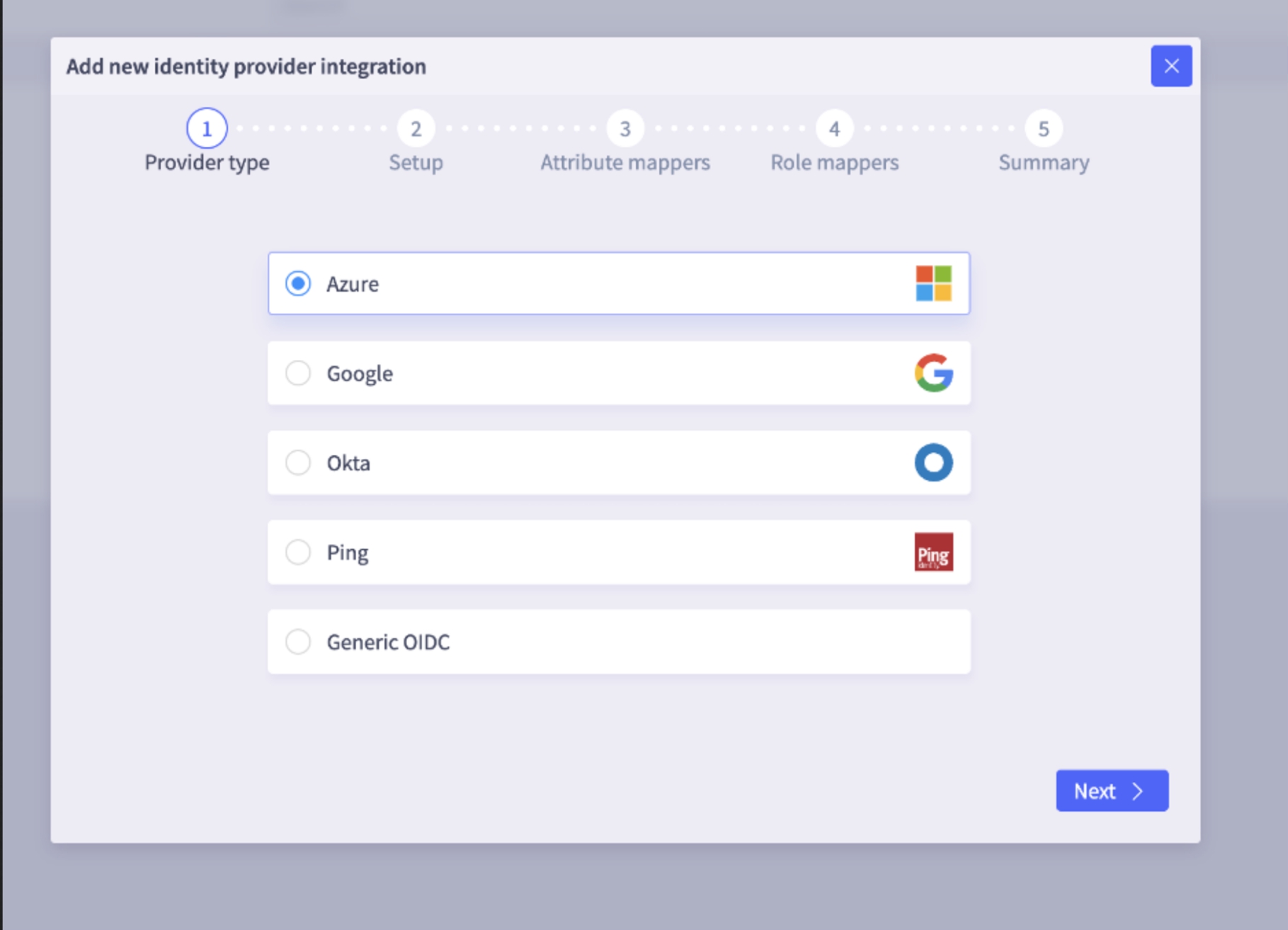Select the Okta radio button
The width and height of the screenshot is (1288, 930).
click(x=298, y=463)
